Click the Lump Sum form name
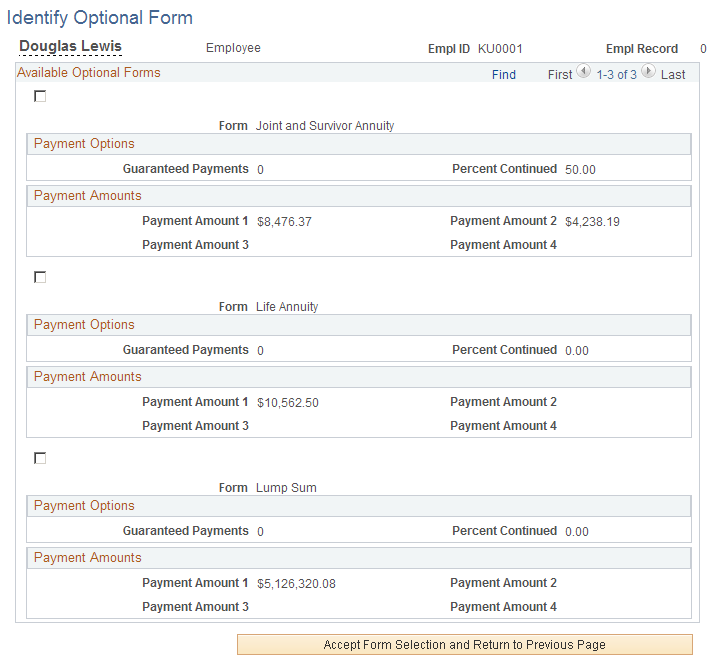 tap(286, 488)
